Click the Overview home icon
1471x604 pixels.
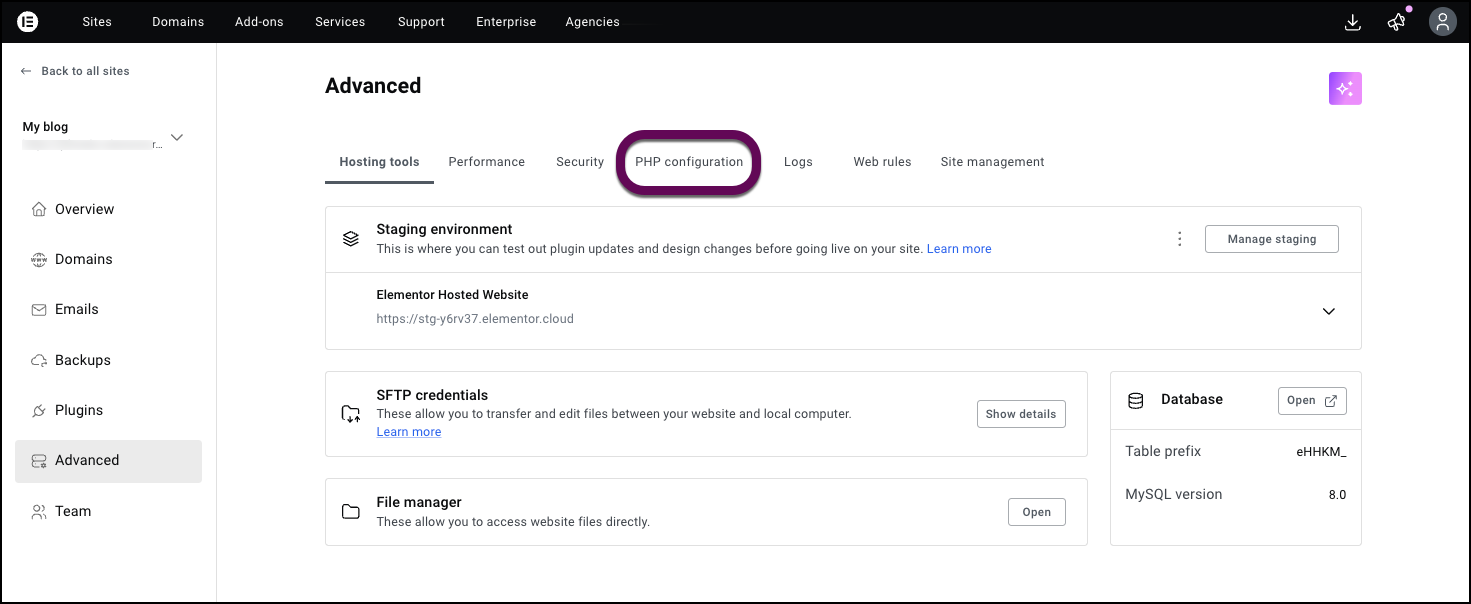[39, 209]
